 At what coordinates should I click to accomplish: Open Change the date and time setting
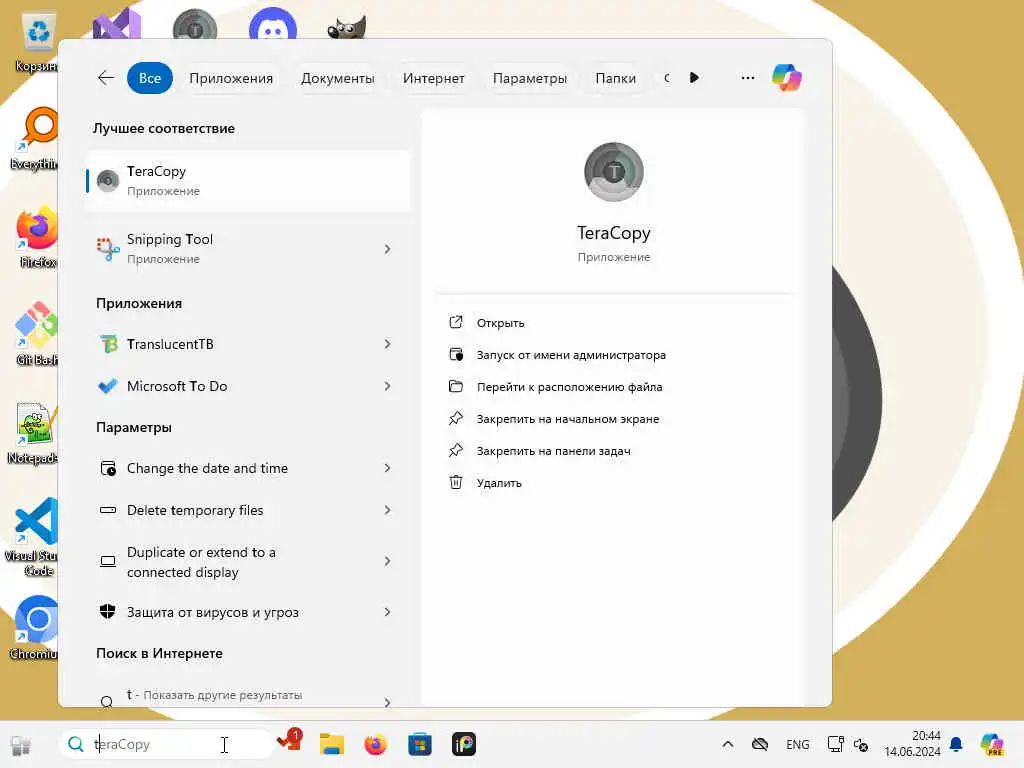click(x=248, y=468)
